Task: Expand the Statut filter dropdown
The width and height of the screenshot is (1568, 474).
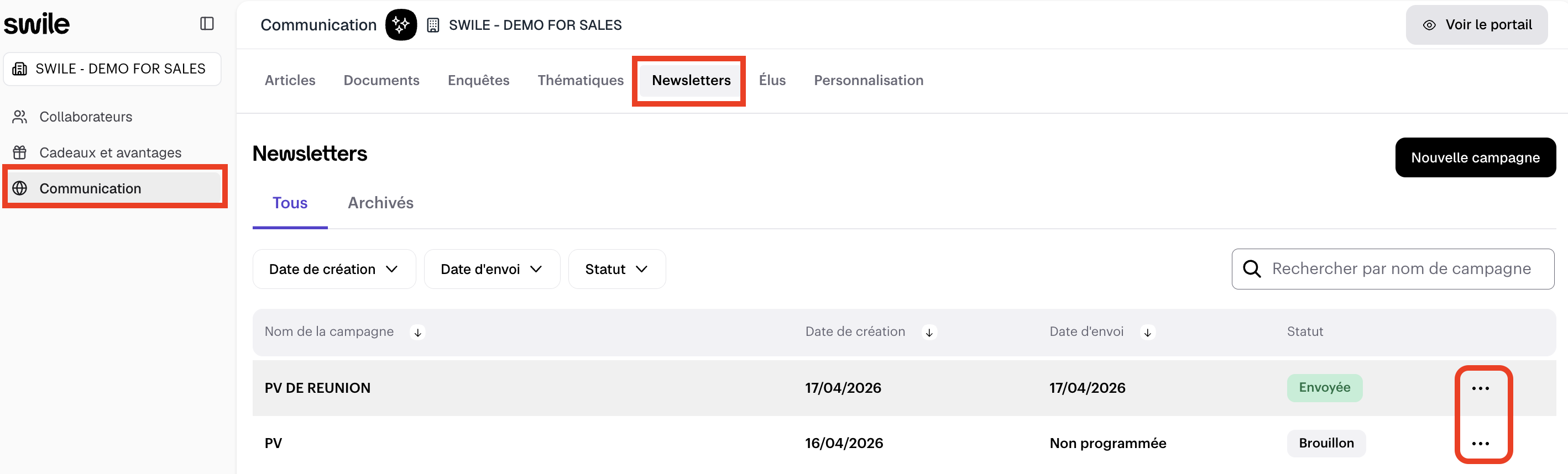Action: click(616, 269)
